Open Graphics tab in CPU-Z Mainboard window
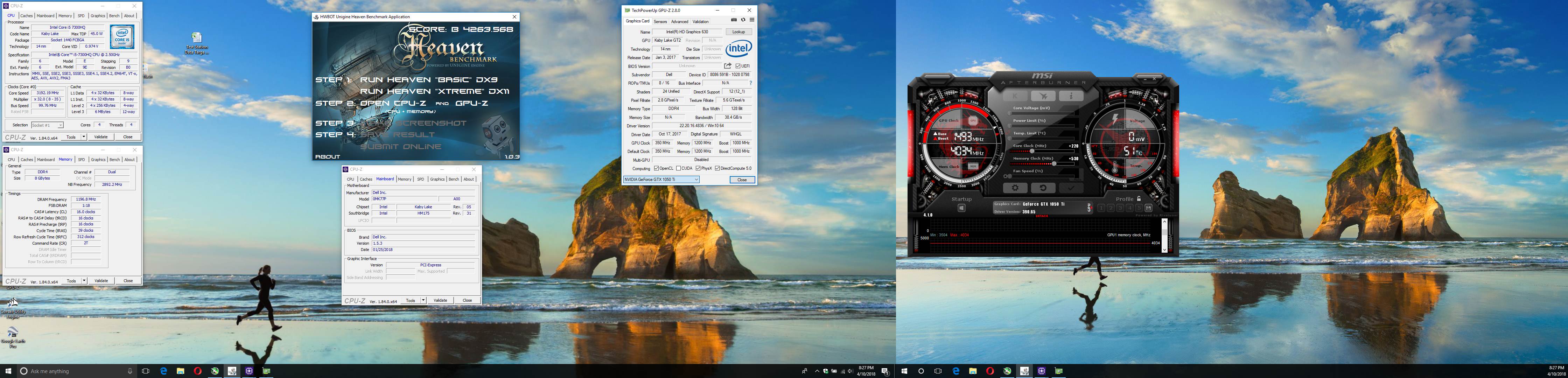Image resolution: width=1568 pixels, height=378 pixels. [437, 179]
